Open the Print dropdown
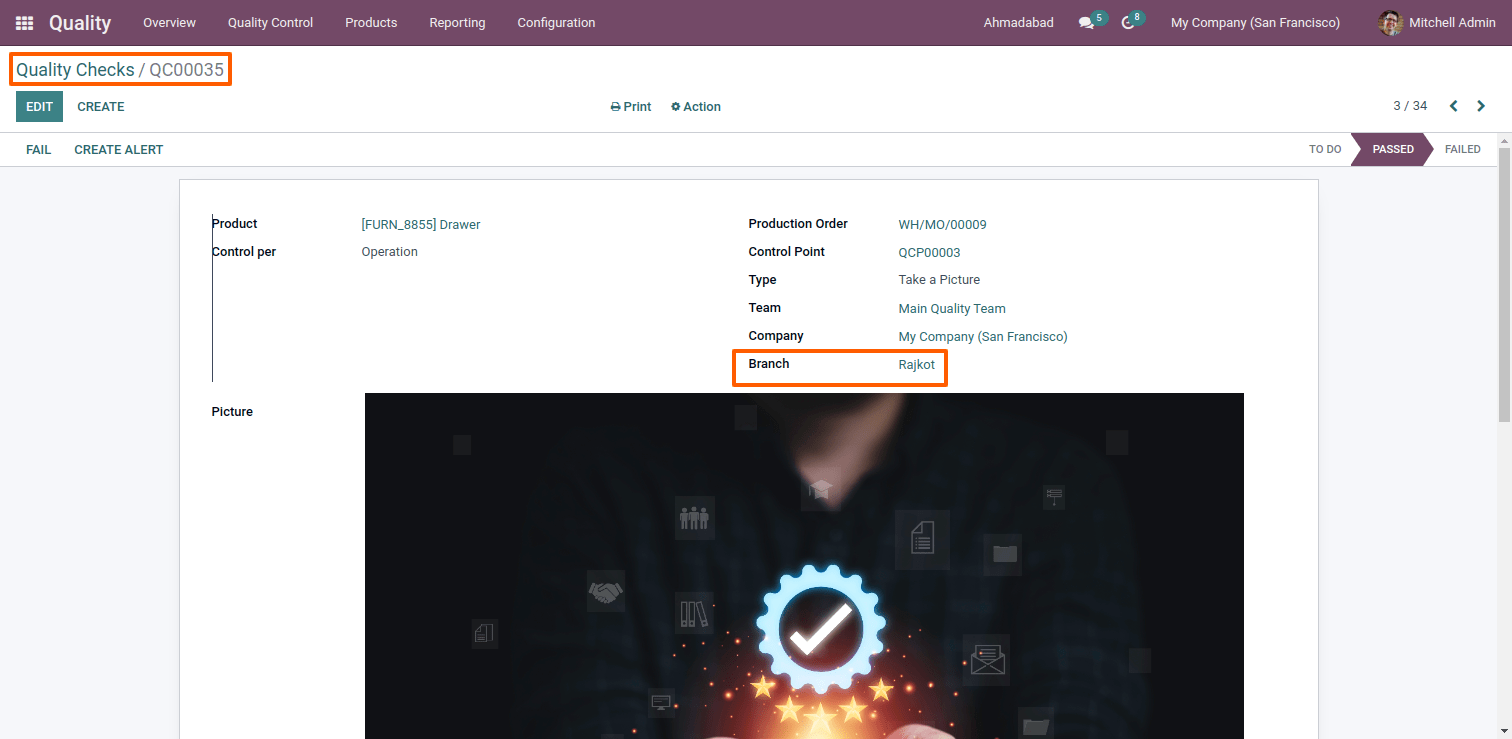The width and height of the screenshot is (1512, 739). pos(631,107)
